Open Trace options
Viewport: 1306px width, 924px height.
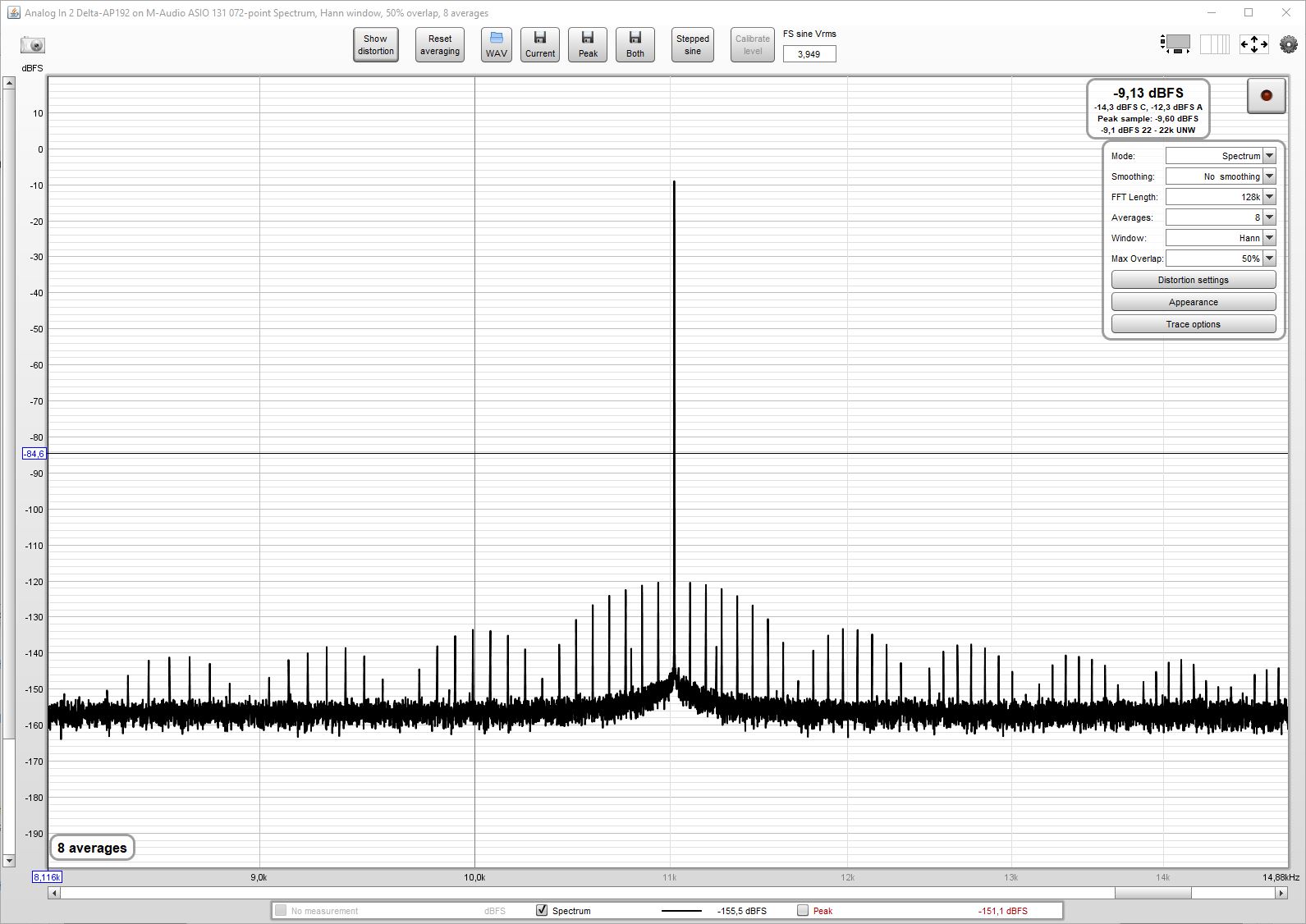click(1193, 324)
